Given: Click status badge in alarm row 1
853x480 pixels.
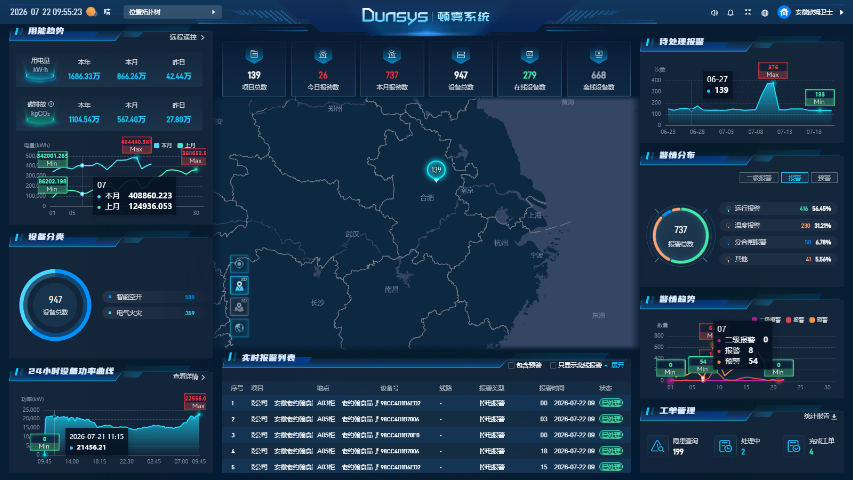Looking at the screenshot, I should click(x=611, y=403).
